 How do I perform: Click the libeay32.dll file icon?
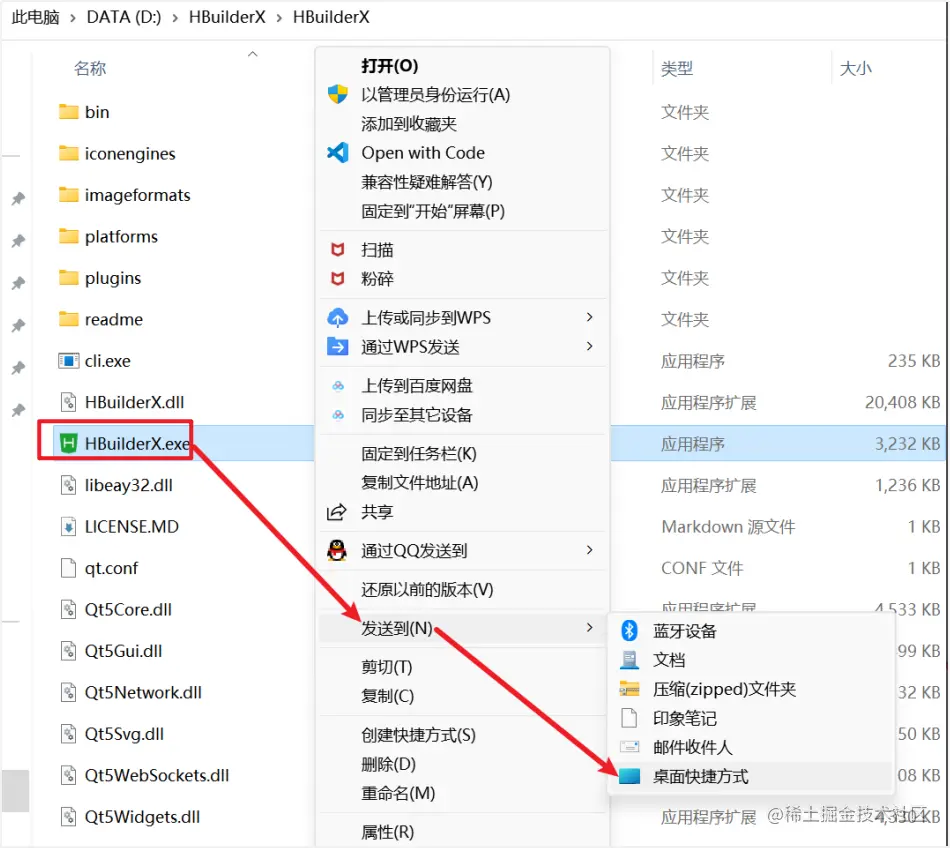pos(69,485)
